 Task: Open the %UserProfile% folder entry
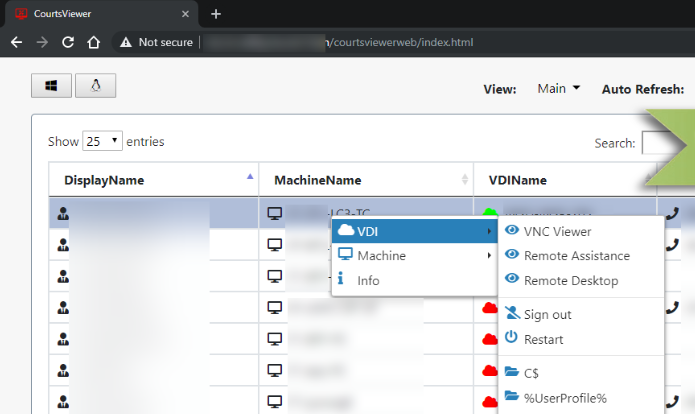click(x=564, y=397)
